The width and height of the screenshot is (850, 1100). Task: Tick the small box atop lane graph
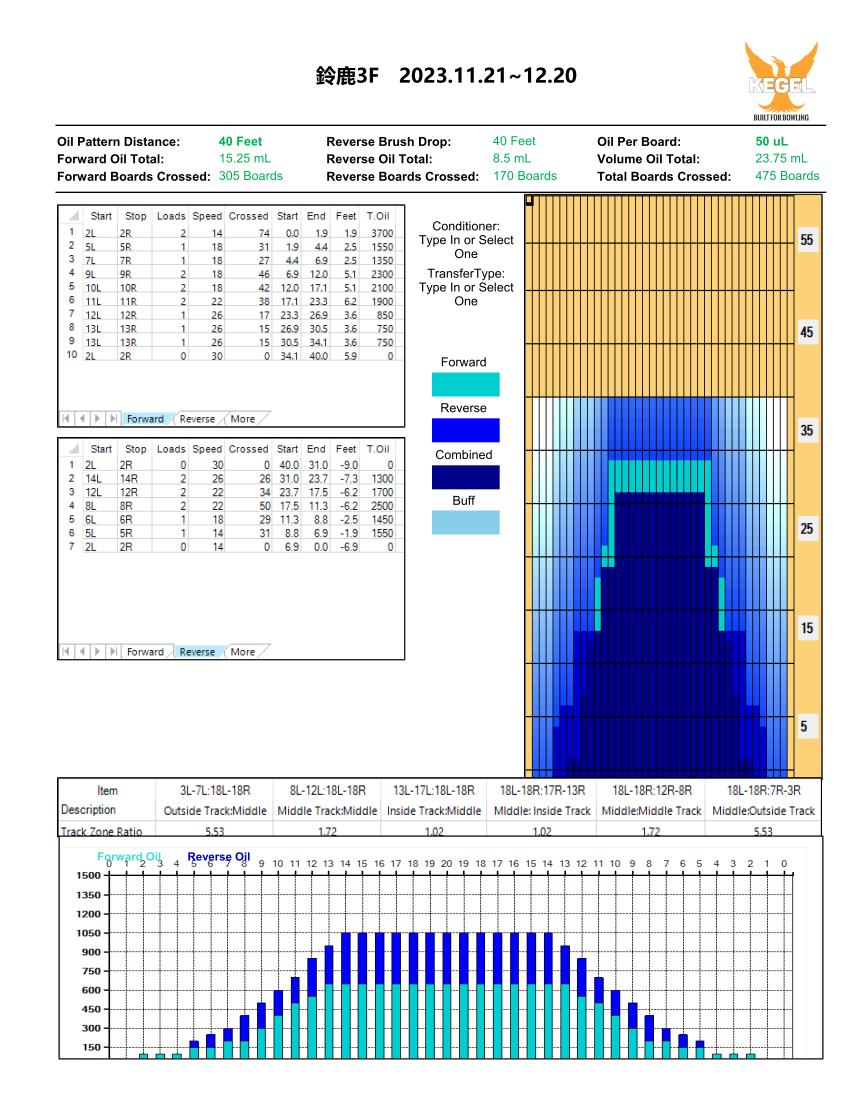tap(529, 201)
